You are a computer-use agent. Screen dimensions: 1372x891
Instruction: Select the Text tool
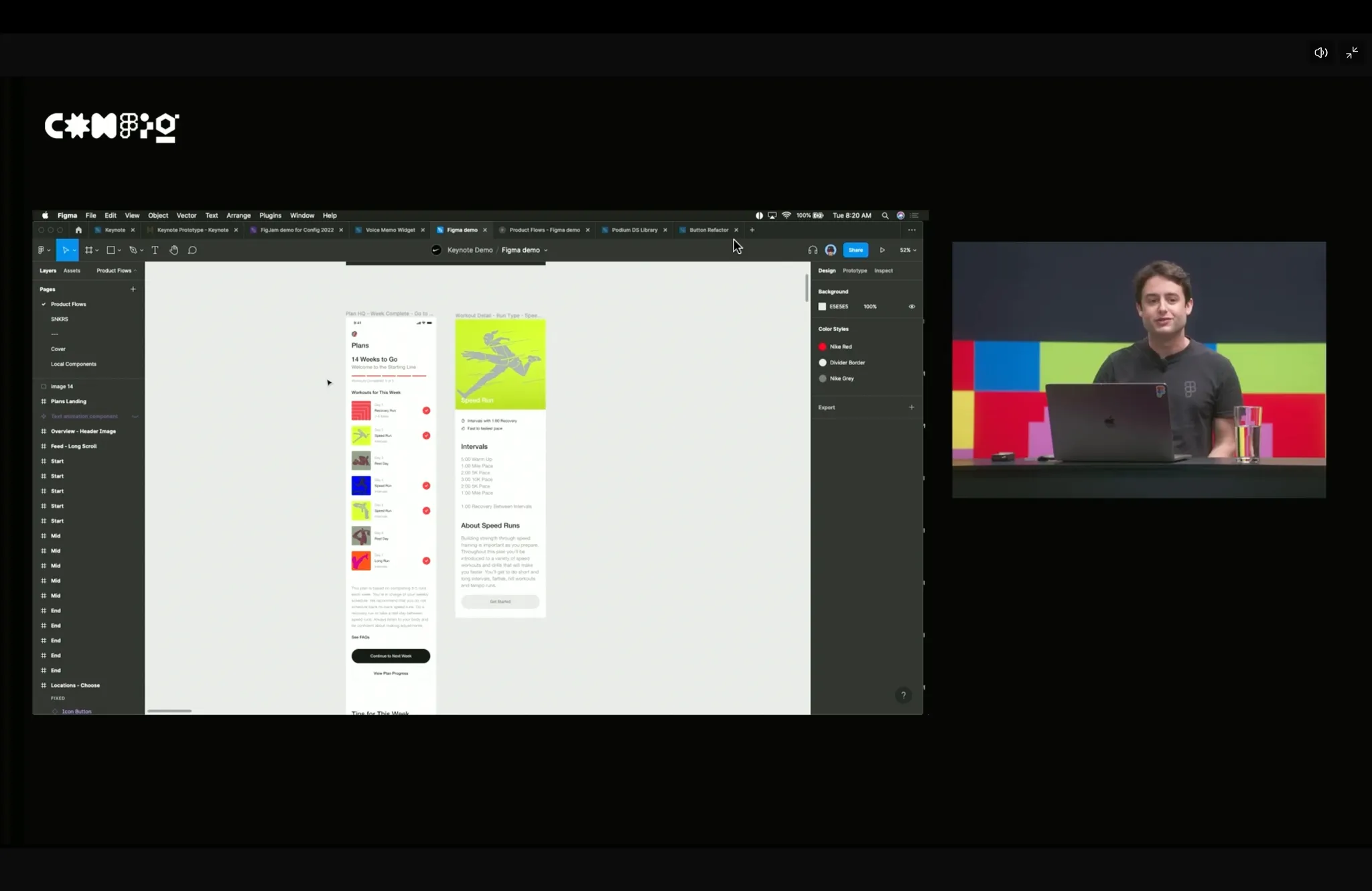[x=155, y=250]
